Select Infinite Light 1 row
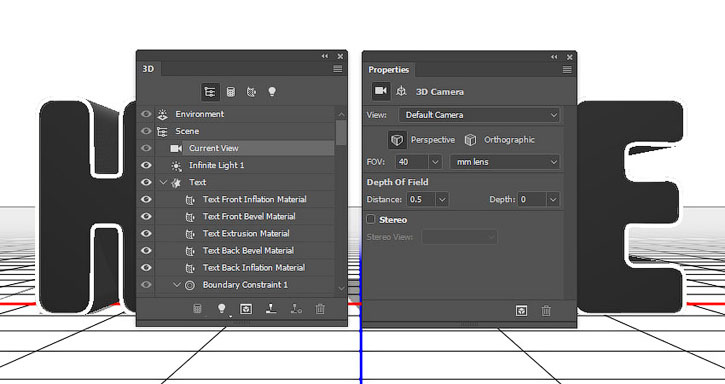The height and width of the screenshot is (384, 725). click(x=244, y=165)
